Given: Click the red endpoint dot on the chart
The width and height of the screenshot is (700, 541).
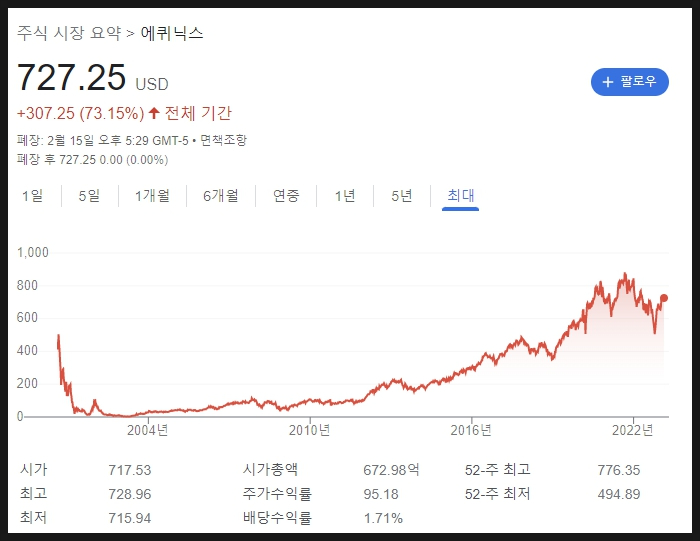Looking at the screenshot, I should point(664,298).
